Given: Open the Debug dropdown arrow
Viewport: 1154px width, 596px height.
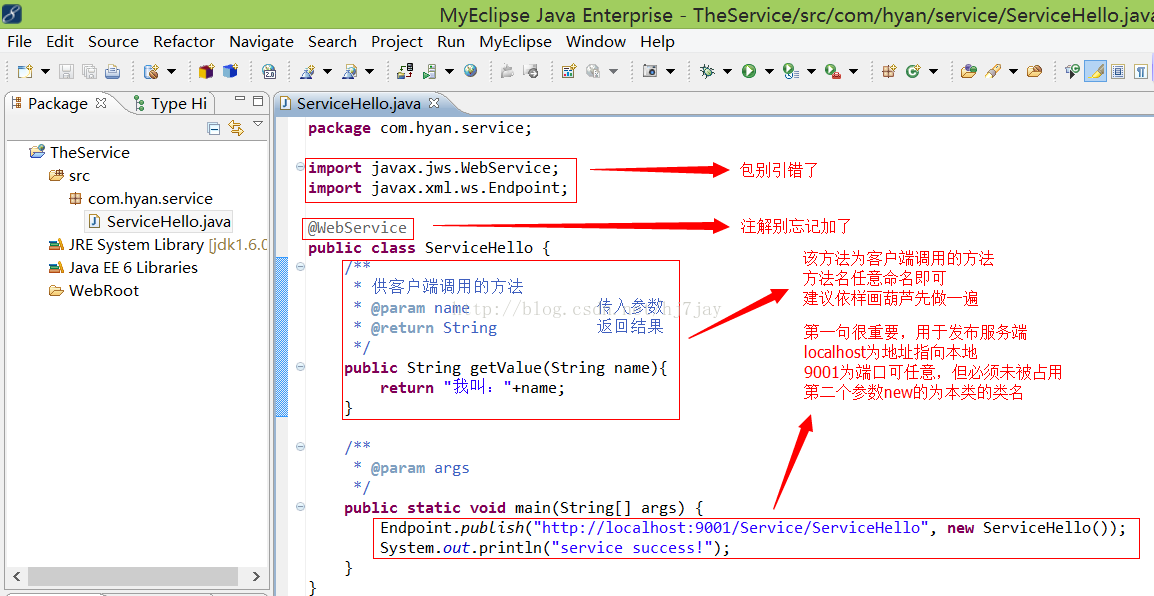Looking at the screenshot, I should pyautogui.click(x=727, y=71).
